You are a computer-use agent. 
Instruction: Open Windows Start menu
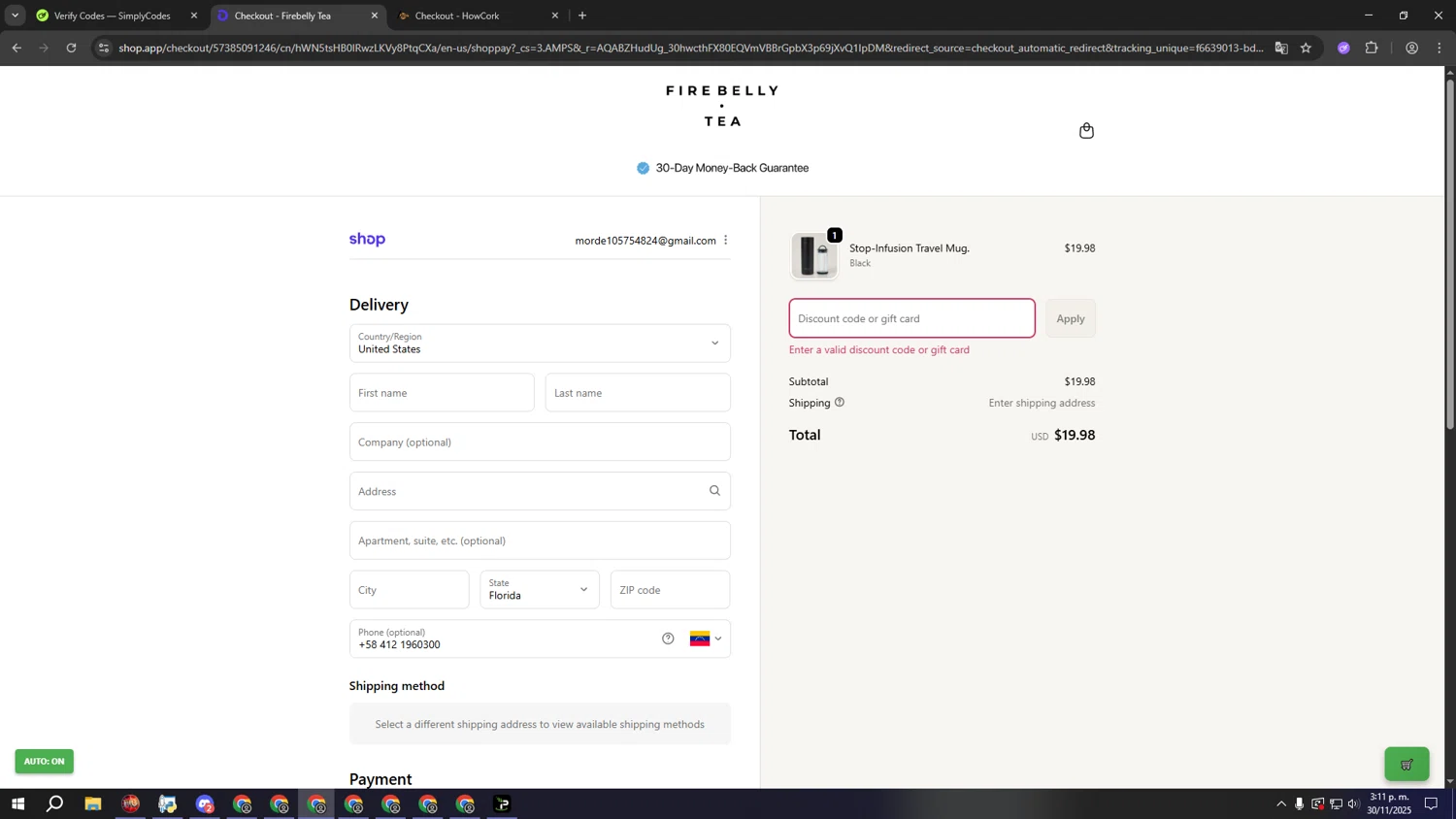pyautogui.click(x=17, y=804)
